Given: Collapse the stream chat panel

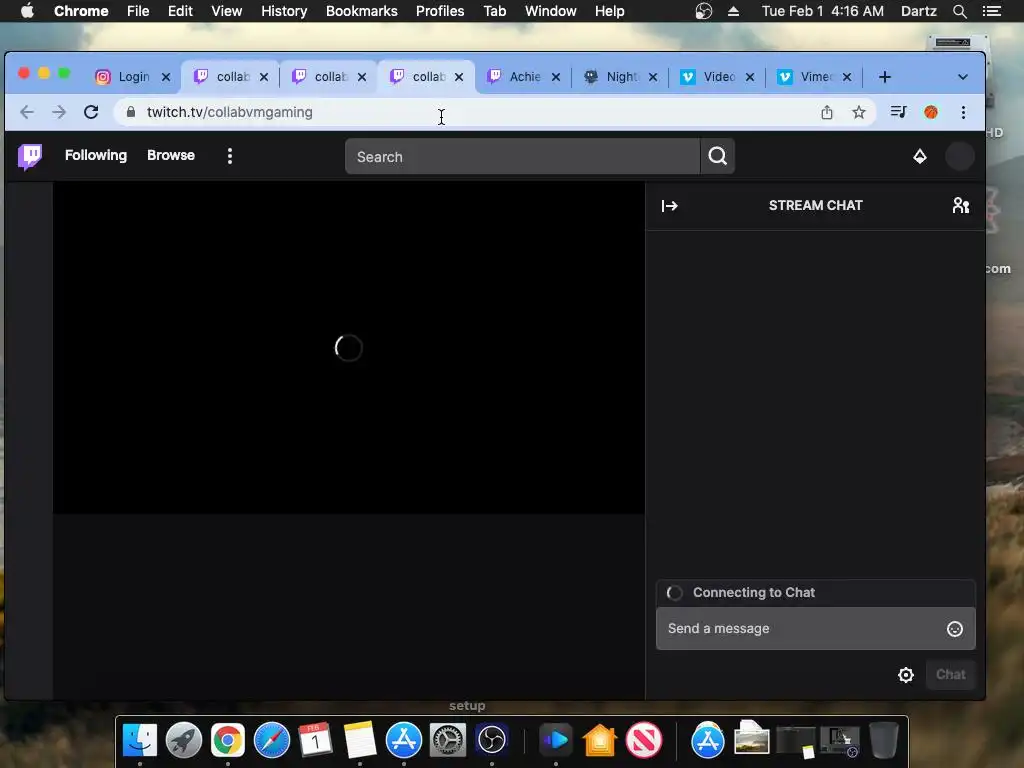Looking at the screenshot, I should click(x=669, y=206).
